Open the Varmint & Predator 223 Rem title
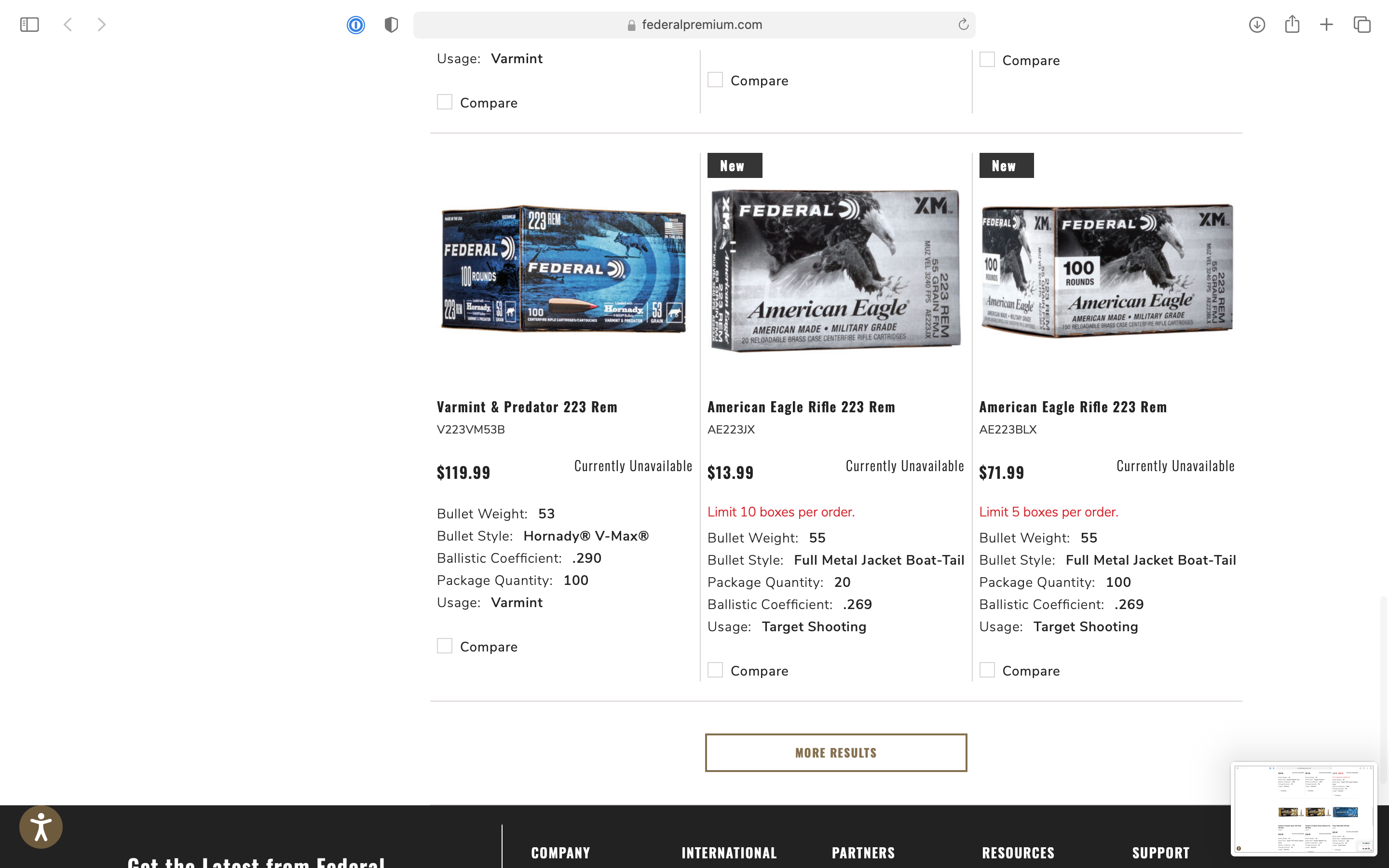The width and height of the screenshot is (1389, 868). 527,407
